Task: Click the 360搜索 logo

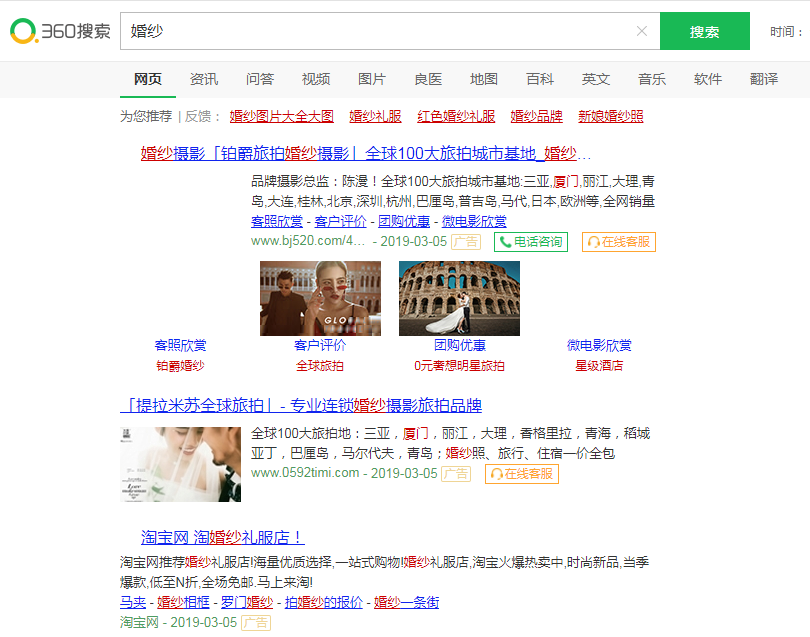Action: pyautogui.click(x=60, y=31)
